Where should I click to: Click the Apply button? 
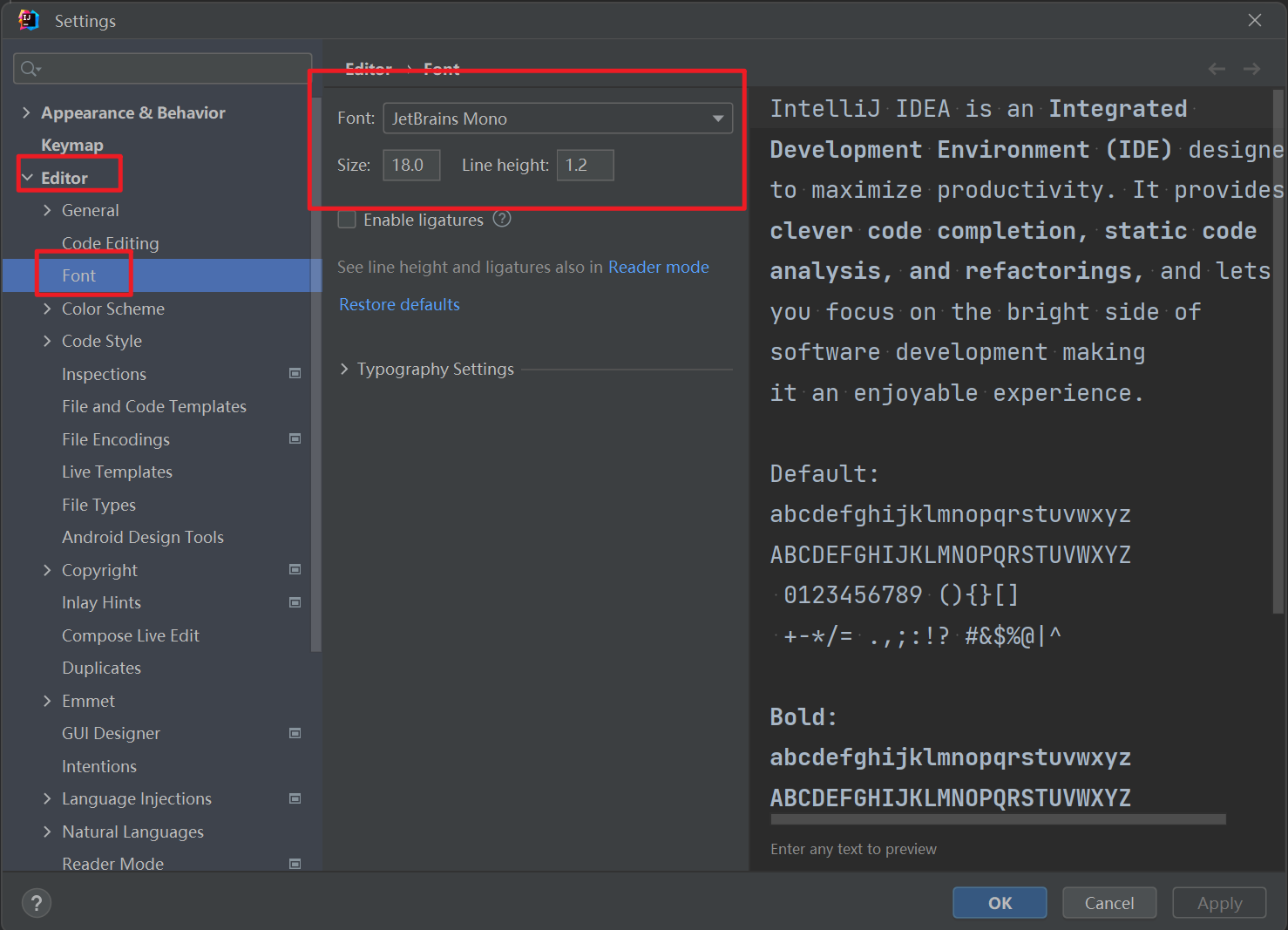pos(1219,903)
